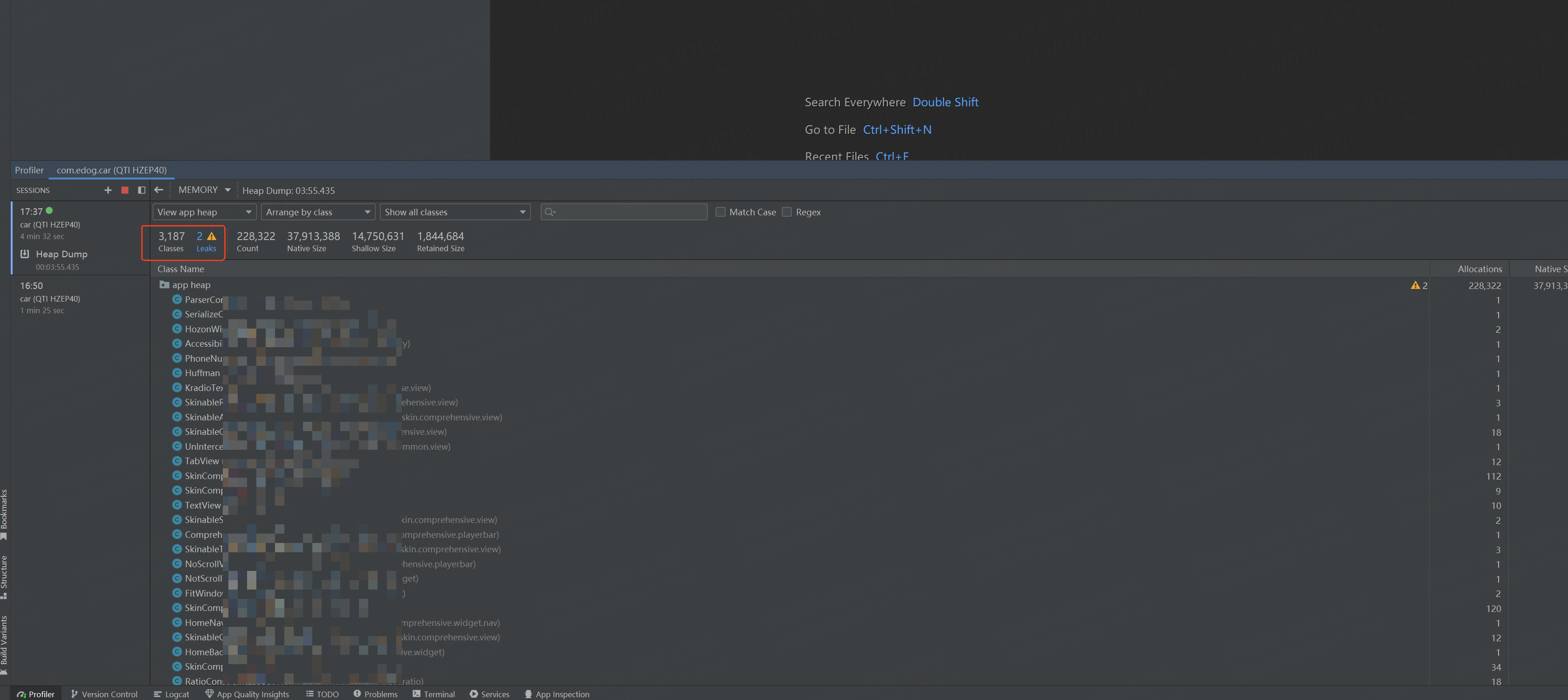1568x700 pixels.
Task: Open the Terminal tool window
Action: (433, 694)
